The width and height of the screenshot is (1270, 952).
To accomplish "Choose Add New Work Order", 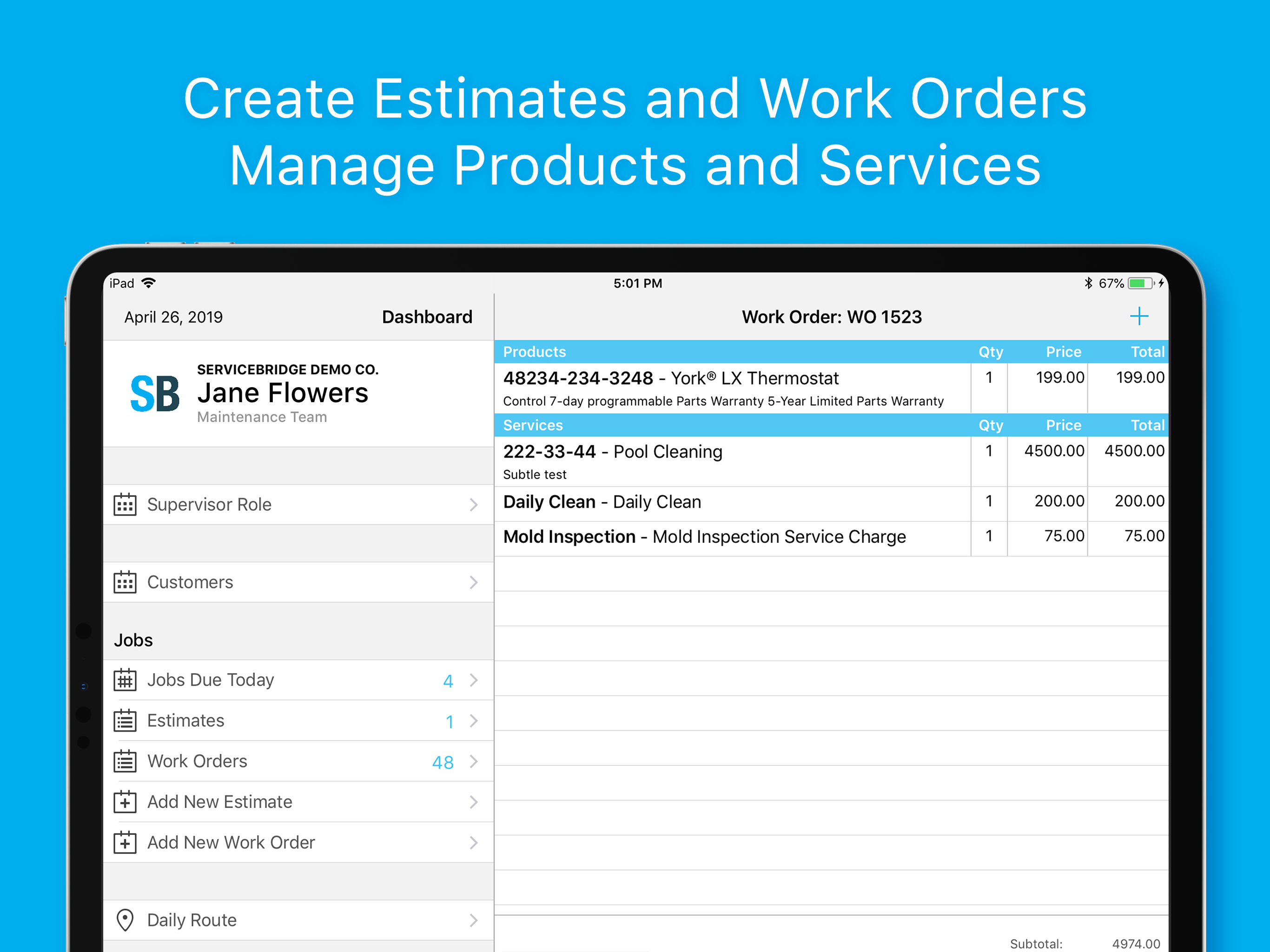I will pyautogui.click(x=298, y=843).
